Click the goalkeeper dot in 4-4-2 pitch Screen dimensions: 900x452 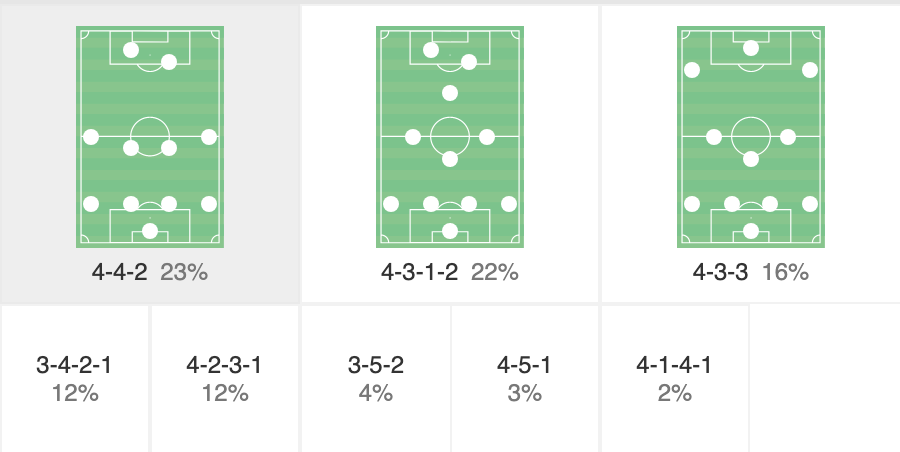(150, 231)
